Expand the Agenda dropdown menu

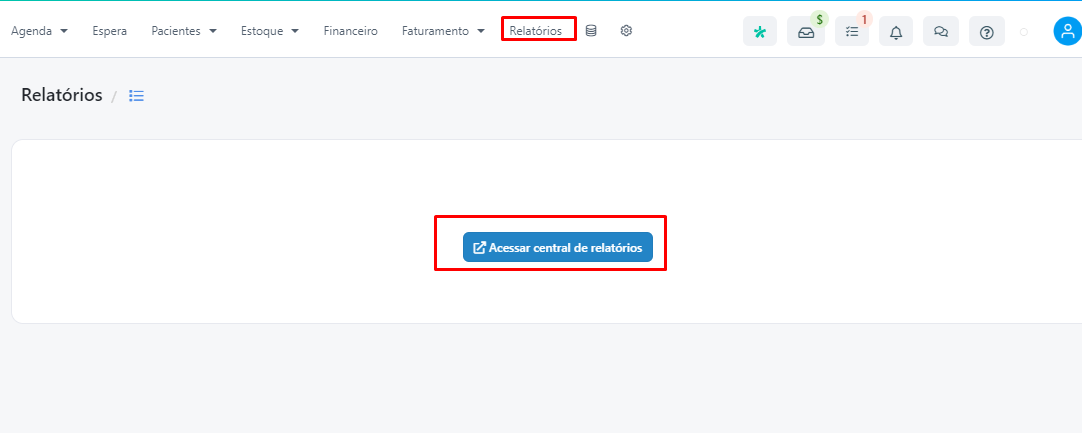tap(39, 31)
